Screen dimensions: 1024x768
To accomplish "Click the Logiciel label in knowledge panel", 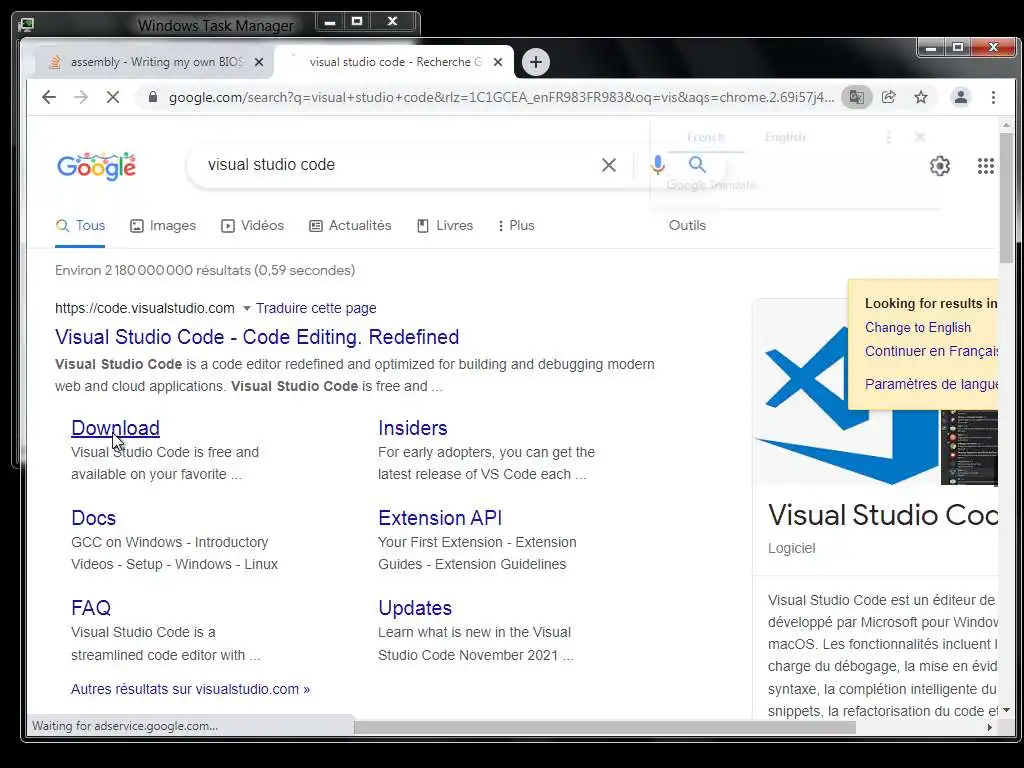I will pyautogui.click(x=792, y=549).
